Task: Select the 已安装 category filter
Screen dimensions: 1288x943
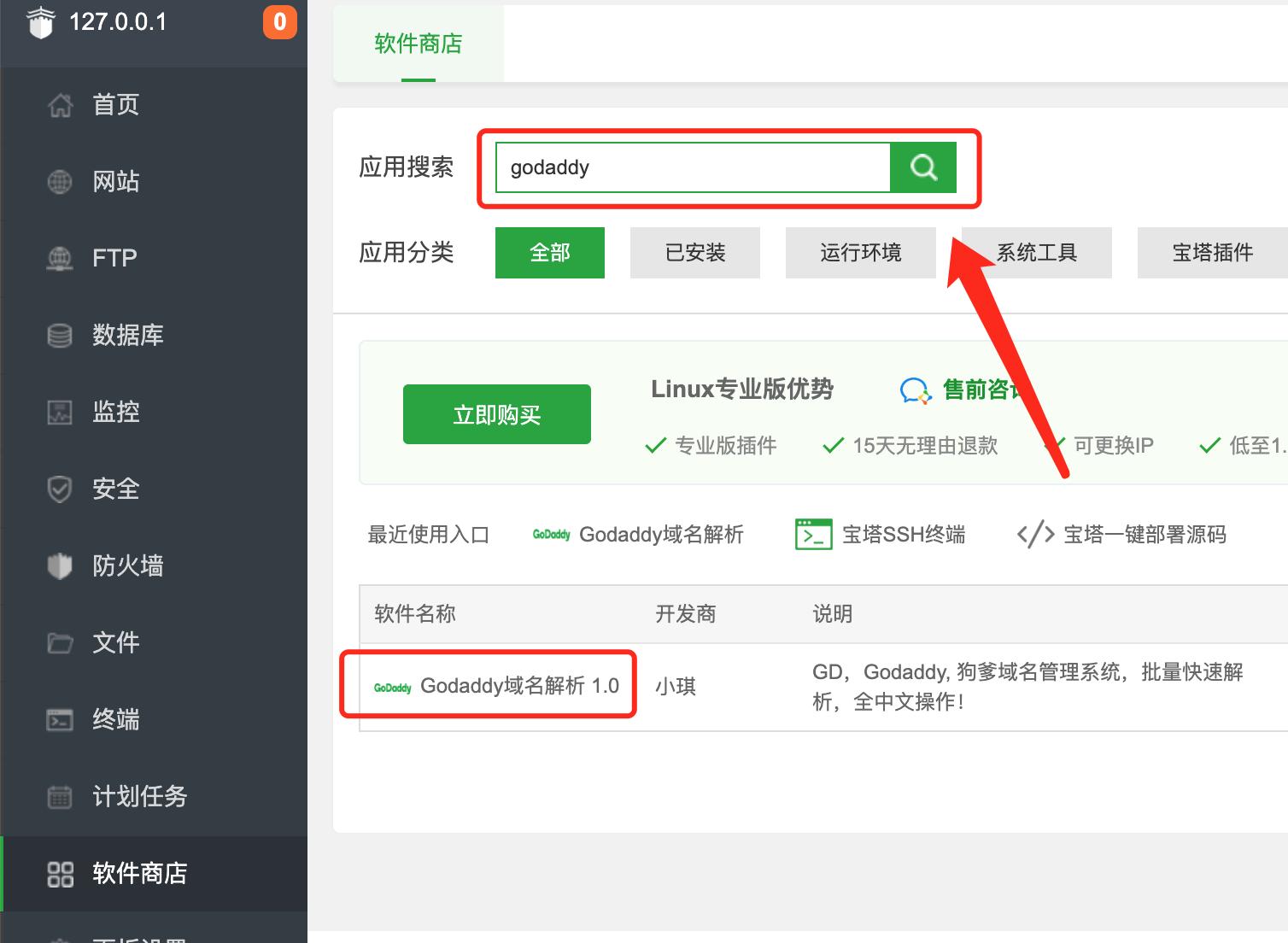Action: coord(695,253)
